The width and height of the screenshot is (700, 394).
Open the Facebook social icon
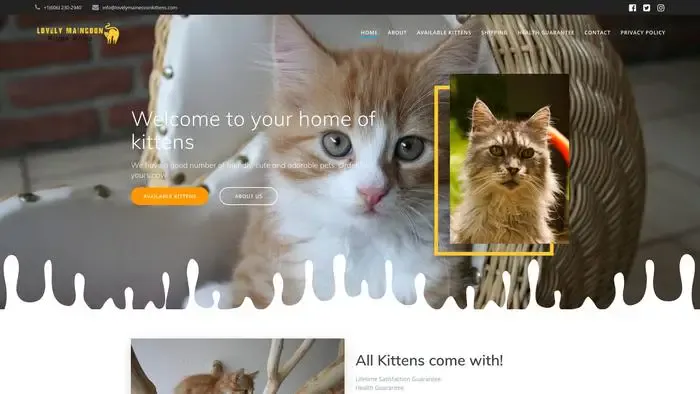click(632, 8)
